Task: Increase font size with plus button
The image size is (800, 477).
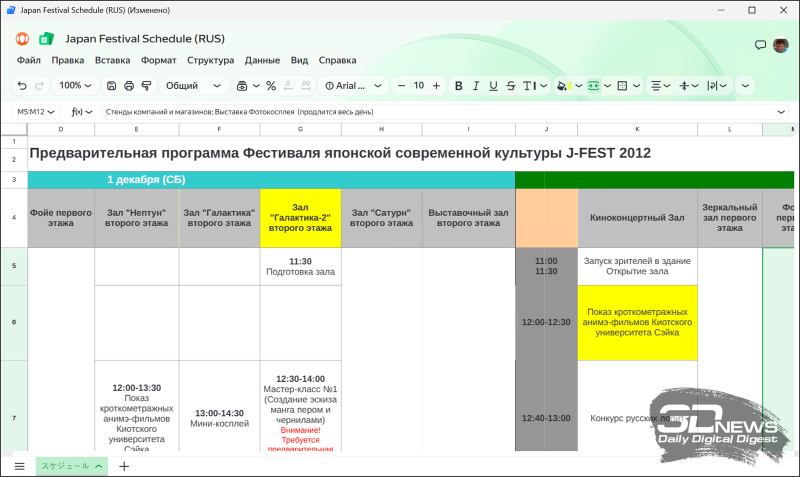Action: (x=436, y=86)
